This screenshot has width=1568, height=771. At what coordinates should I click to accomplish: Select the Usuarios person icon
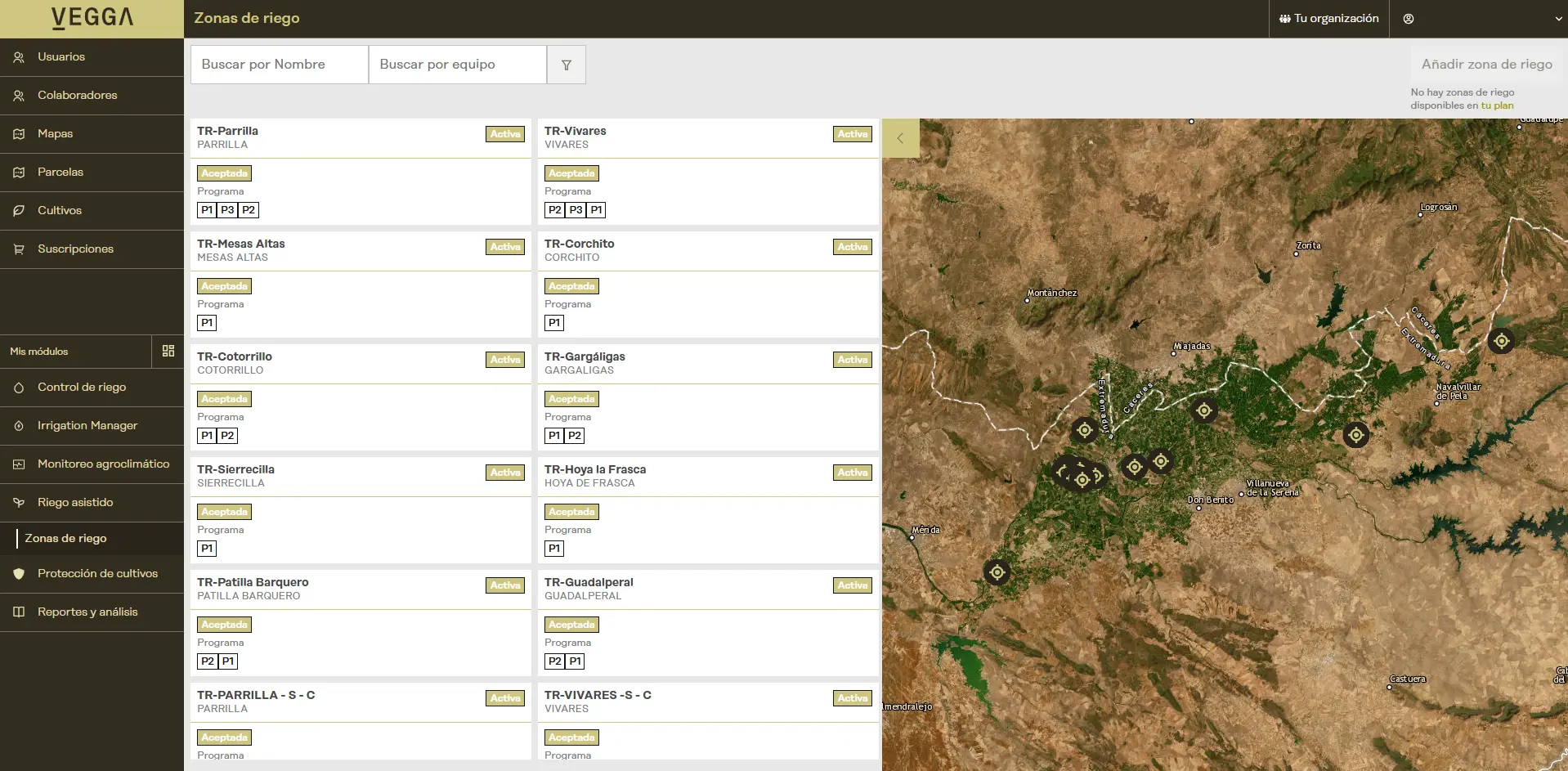19,57
